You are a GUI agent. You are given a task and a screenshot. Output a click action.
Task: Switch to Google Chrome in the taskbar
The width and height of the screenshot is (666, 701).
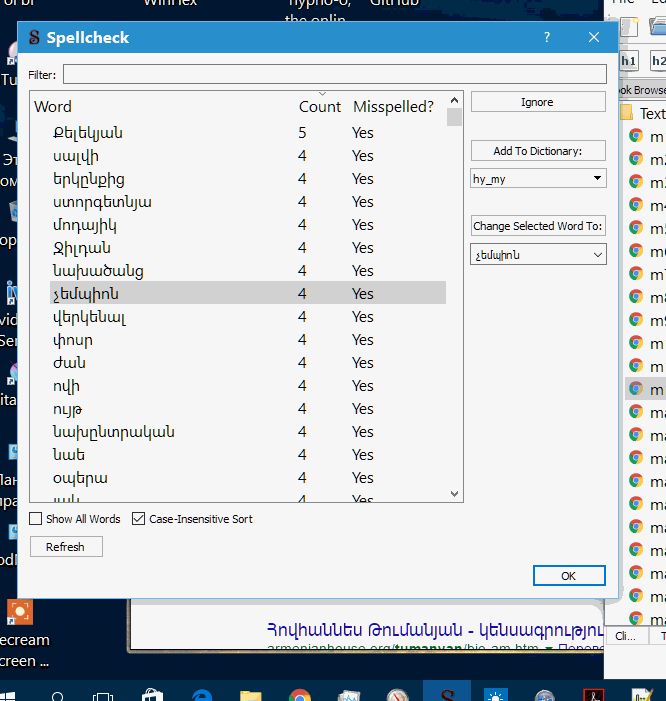[299, 695]
